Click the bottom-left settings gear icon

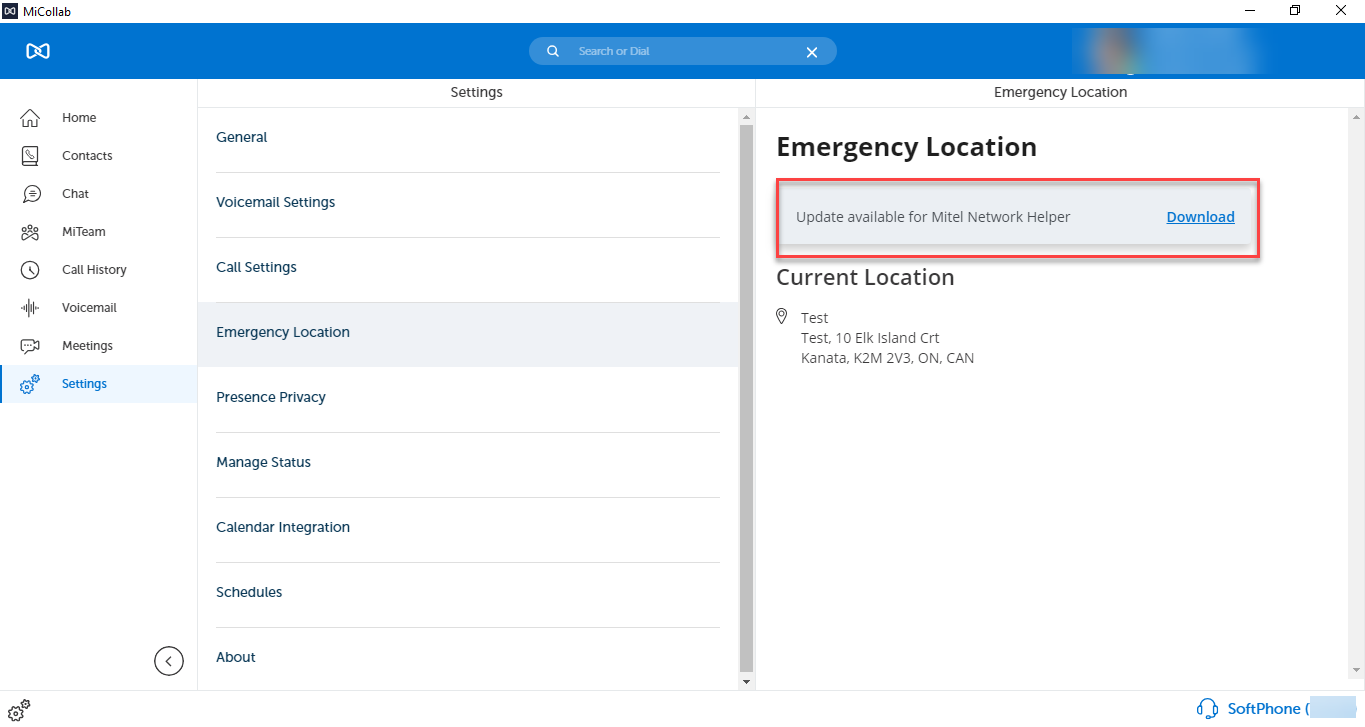tap(18, 710)
